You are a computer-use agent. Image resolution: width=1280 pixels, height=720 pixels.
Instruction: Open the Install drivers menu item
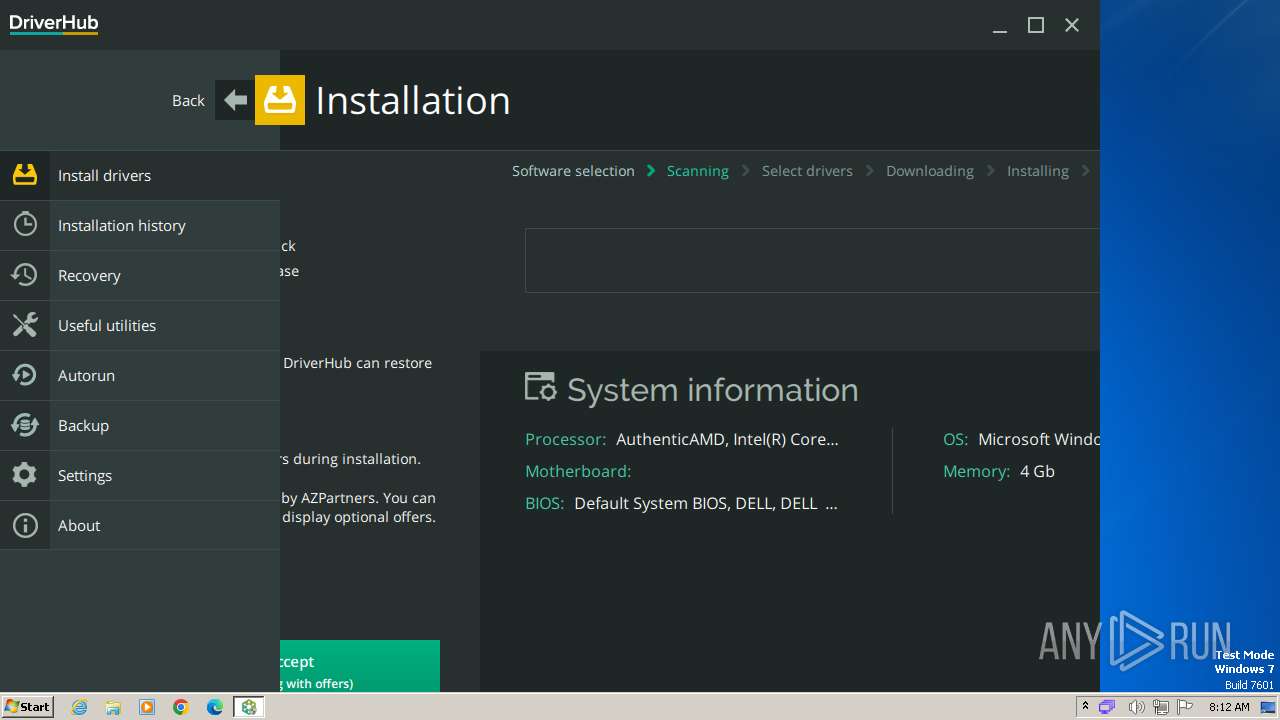click(x=140, y=175)
